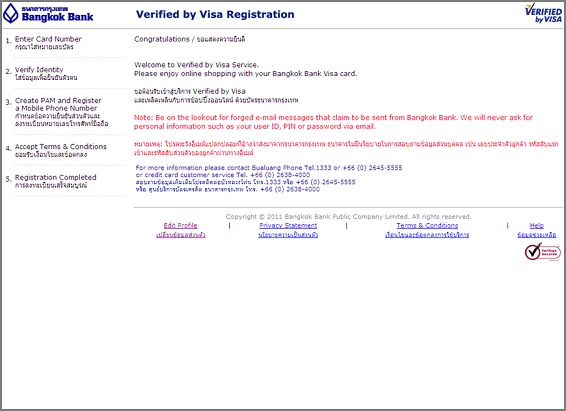
Task: Click the Thai link under Edit Profile
Action: click(x=181, y=235)
